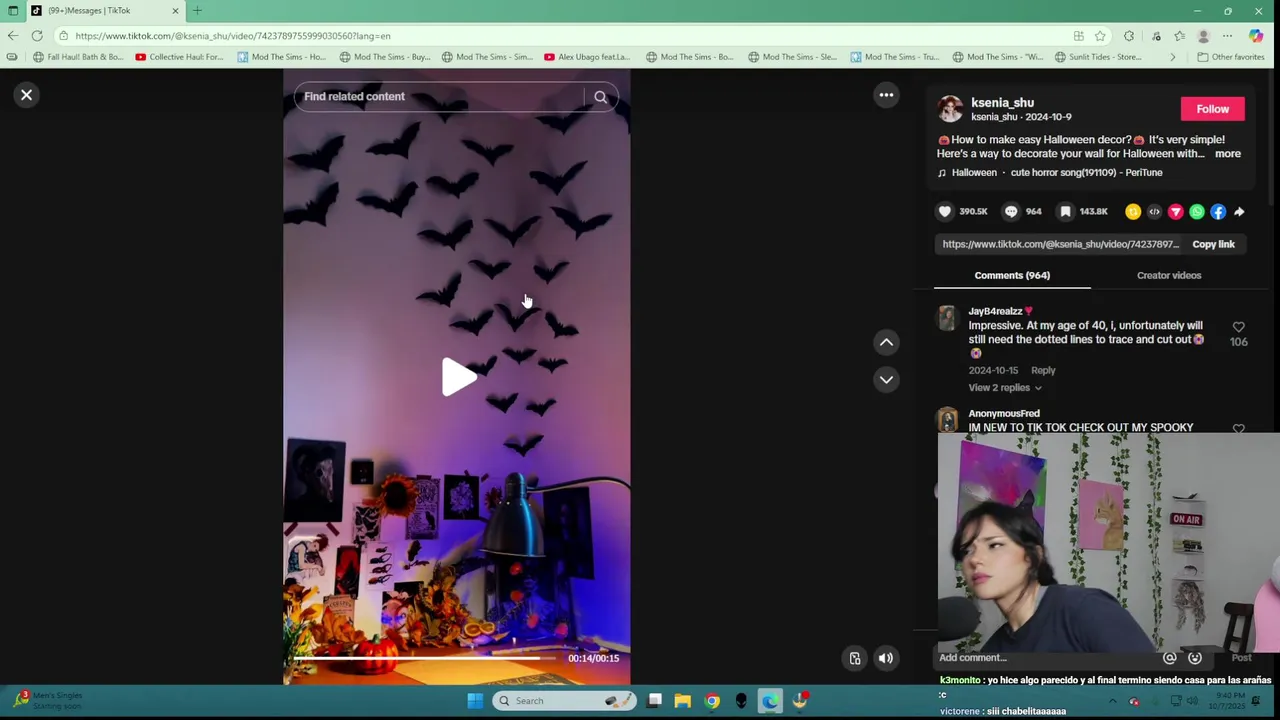Close the TikTok video viewer
This screenshot has height=720, width=1280.
point(27,95)
